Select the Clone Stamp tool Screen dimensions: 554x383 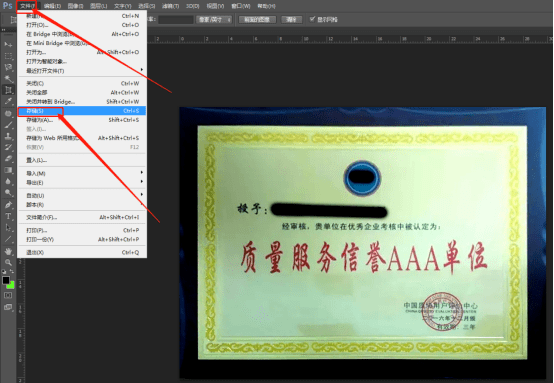pyautogui.click(x=8, y=136)
